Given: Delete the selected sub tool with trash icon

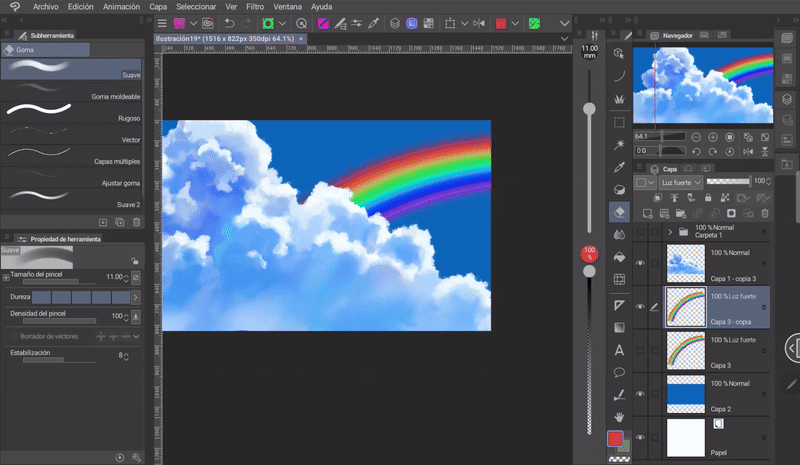Looking at the screenshot, I should pos(134,221).
